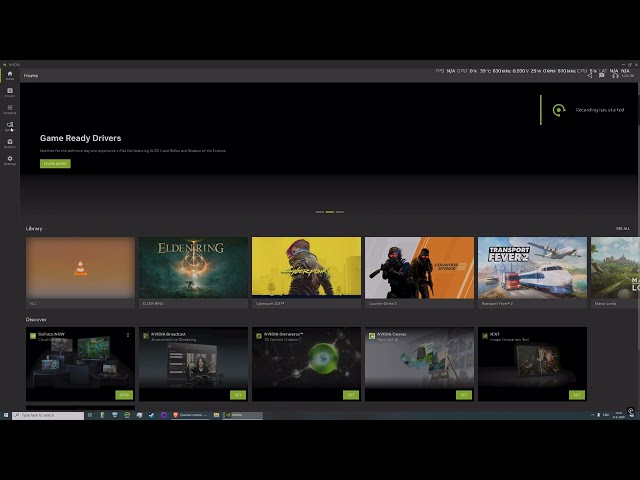Image resolution: width=640 pixels, height=480 pixels.
Task: Show hidden system tray icons
Action: tap(592, 415)
